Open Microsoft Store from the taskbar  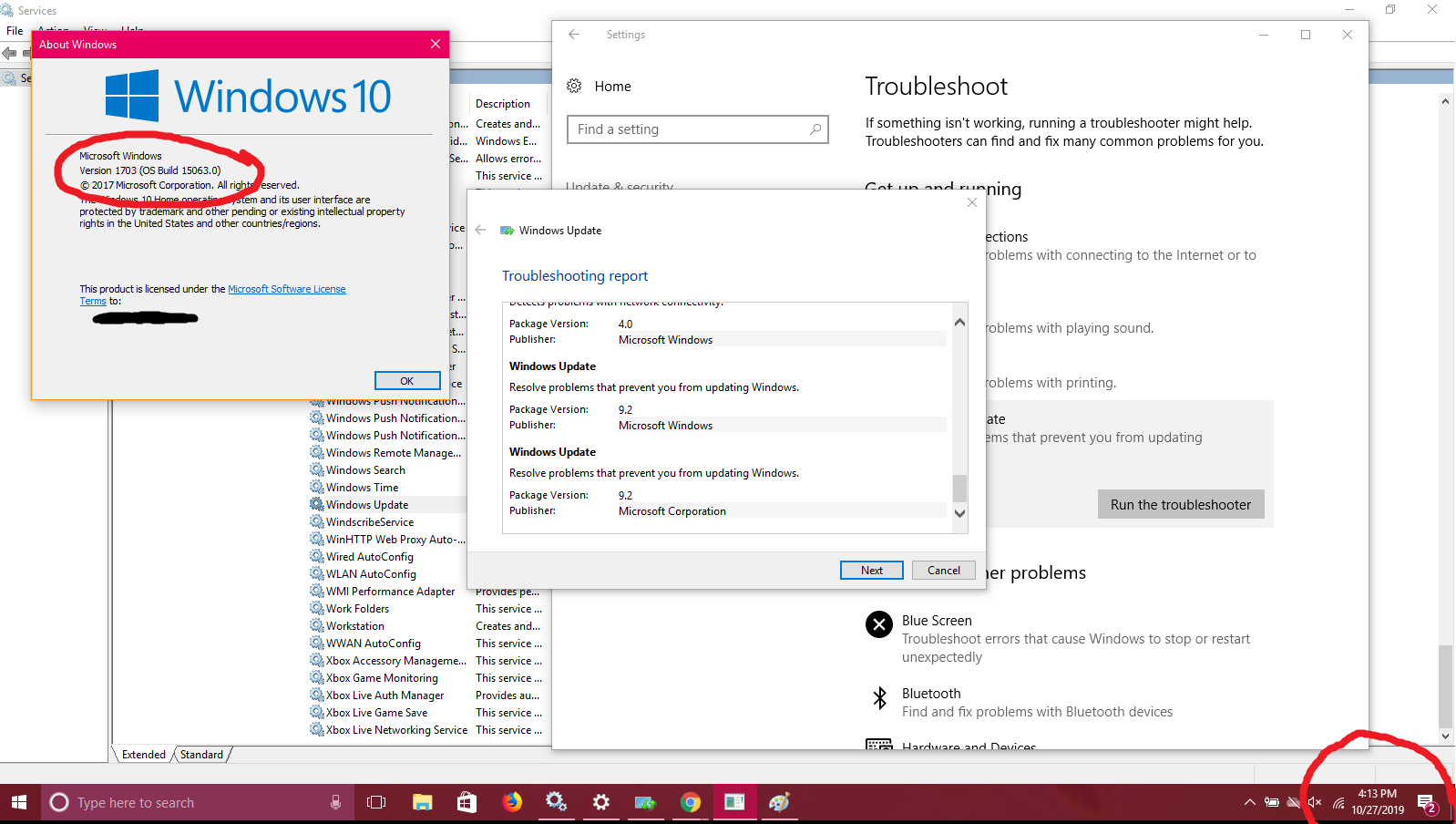(x=467, y=802)
